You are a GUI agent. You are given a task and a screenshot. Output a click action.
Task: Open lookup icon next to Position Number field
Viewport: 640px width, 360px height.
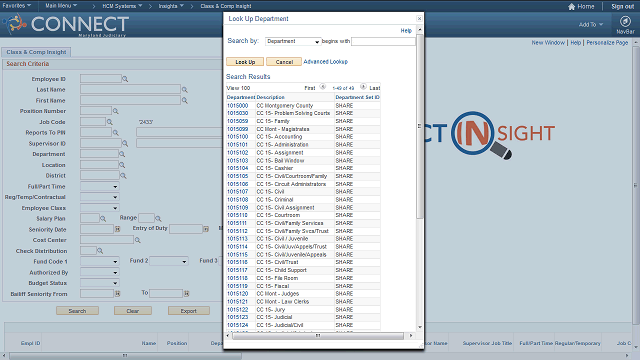[x=116, y=111]
